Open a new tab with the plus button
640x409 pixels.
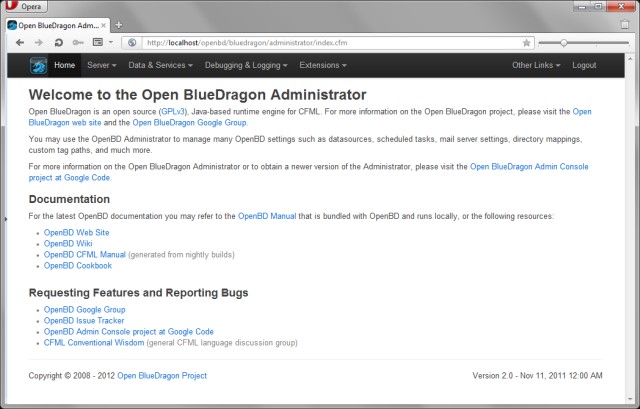(x=119, y=25)
